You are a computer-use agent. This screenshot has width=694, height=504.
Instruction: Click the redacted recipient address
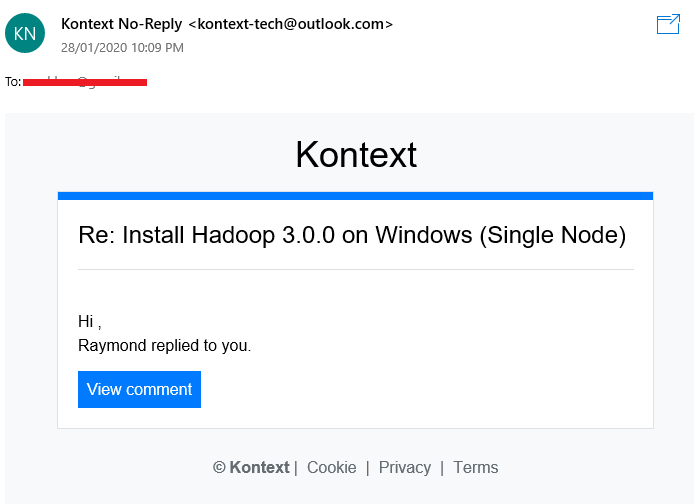click(x=85, y=82)
